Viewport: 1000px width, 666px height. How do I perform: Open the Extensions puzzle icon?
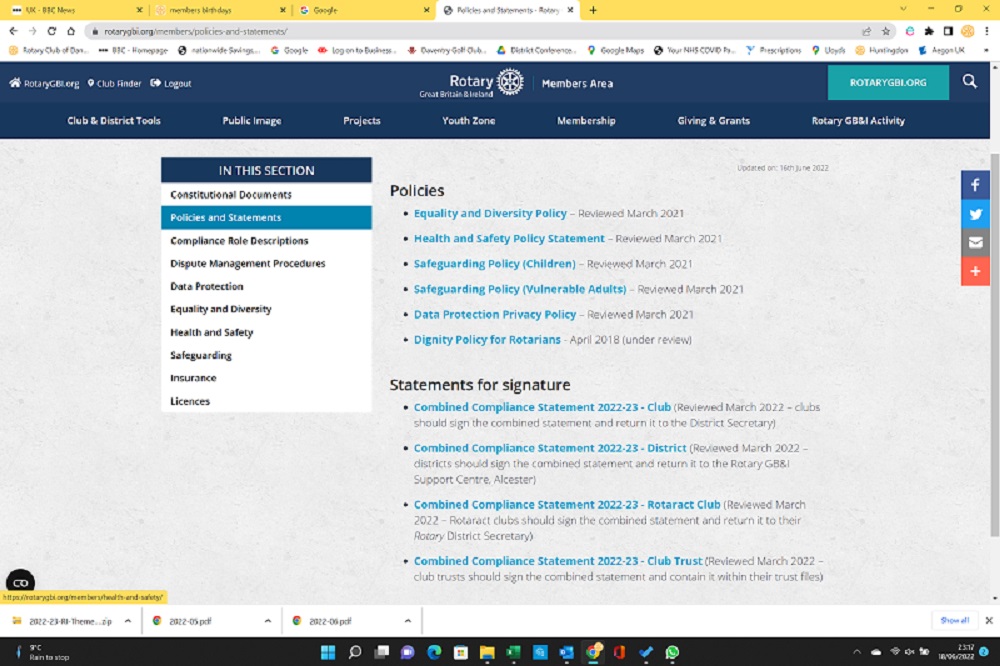click(x=929, y=31)
